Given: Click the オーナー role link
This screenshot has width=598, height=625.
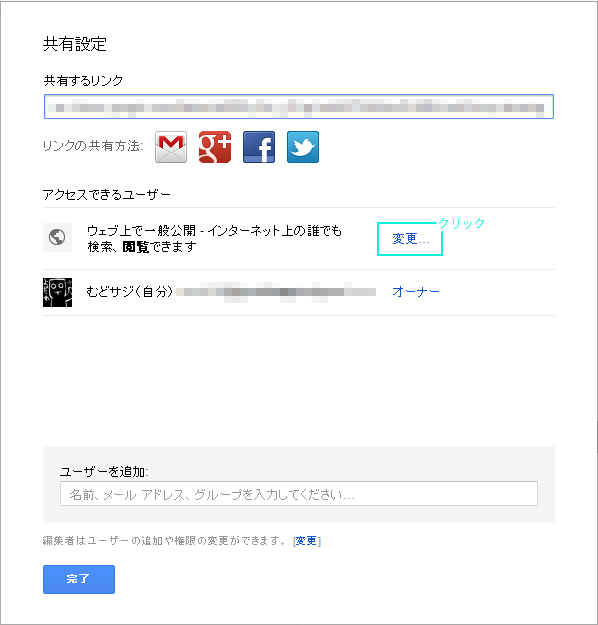Looking at the screenshot, I should click(x=416, y=292).
